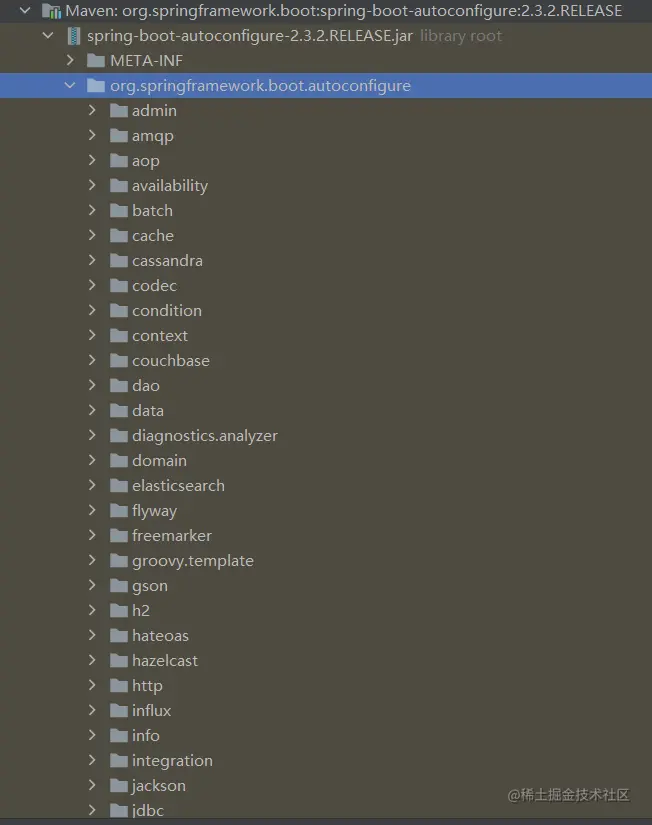Click the cassandra folder icon
The width and height of the screenshot is (652, 825).
tap(119, 260)
